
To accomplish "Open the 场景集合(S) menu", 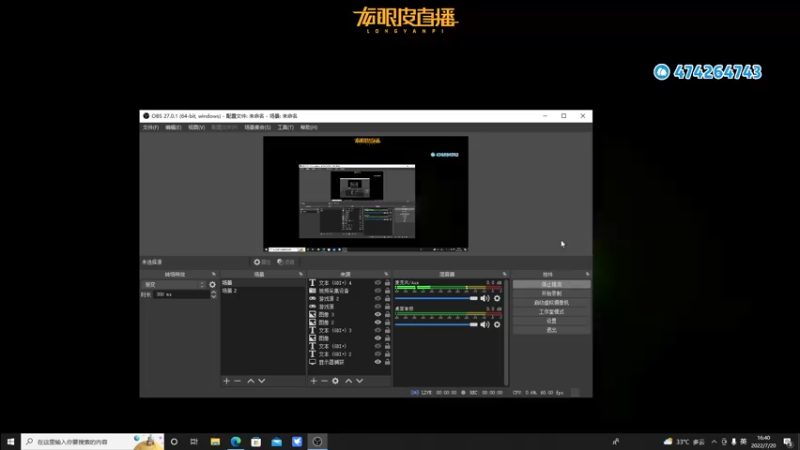I will click(x=258, y=128).
